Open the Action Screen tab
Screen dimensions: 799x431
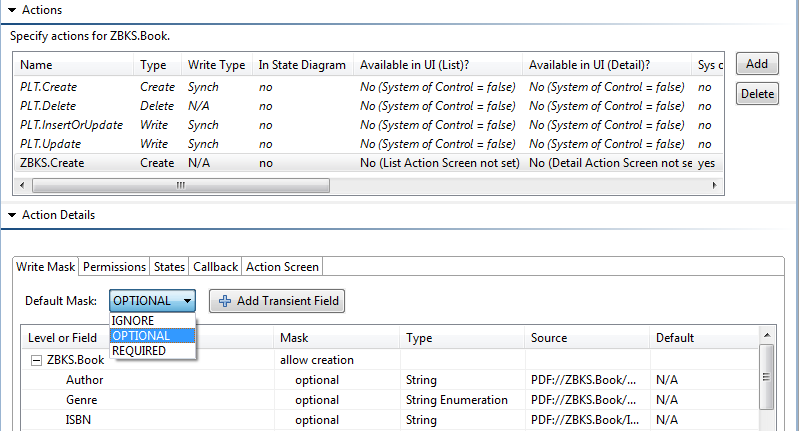(282, 267)
